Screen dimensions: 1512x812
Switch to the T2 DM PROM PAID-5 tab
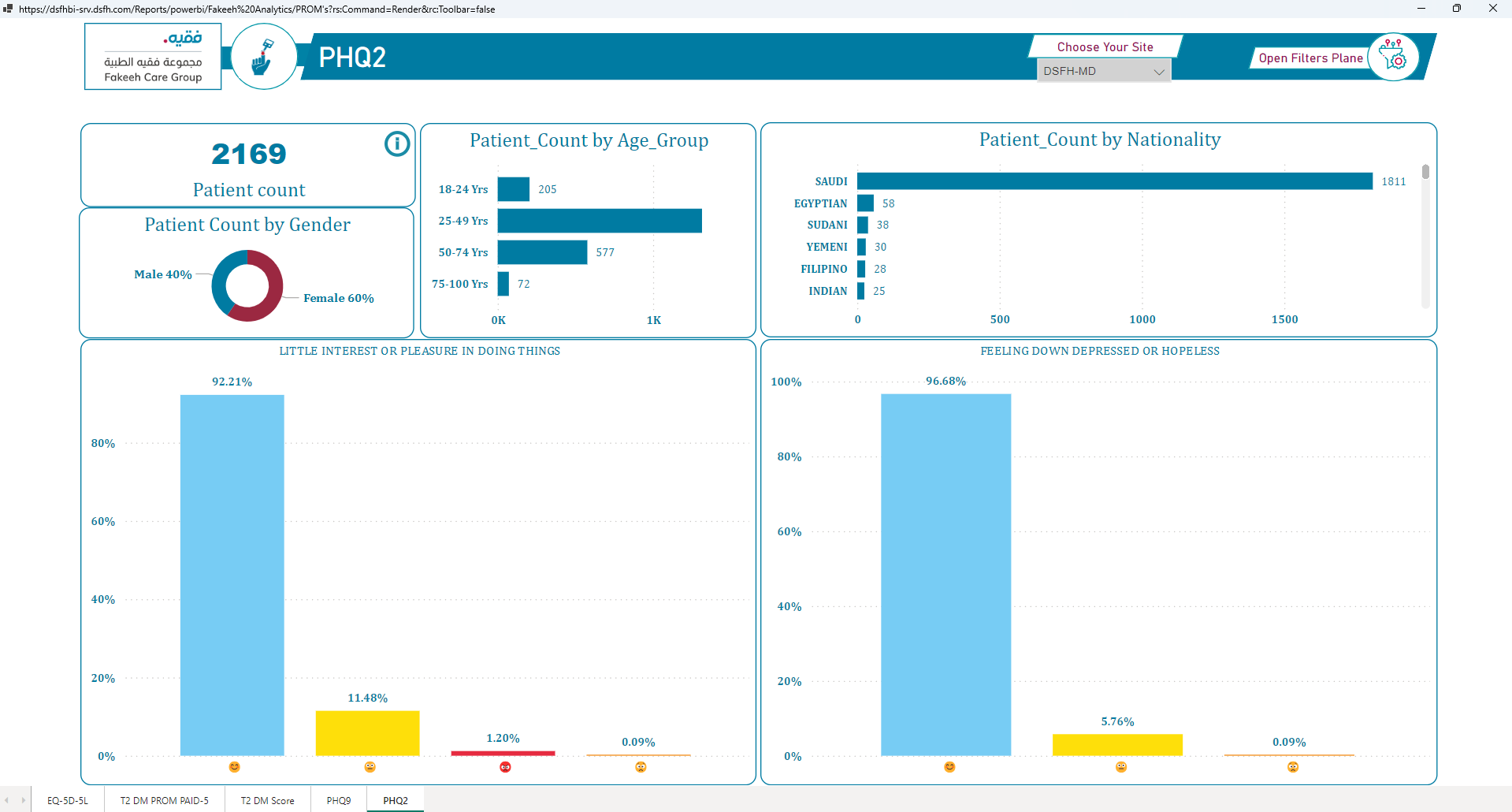[x=165, y=800]
